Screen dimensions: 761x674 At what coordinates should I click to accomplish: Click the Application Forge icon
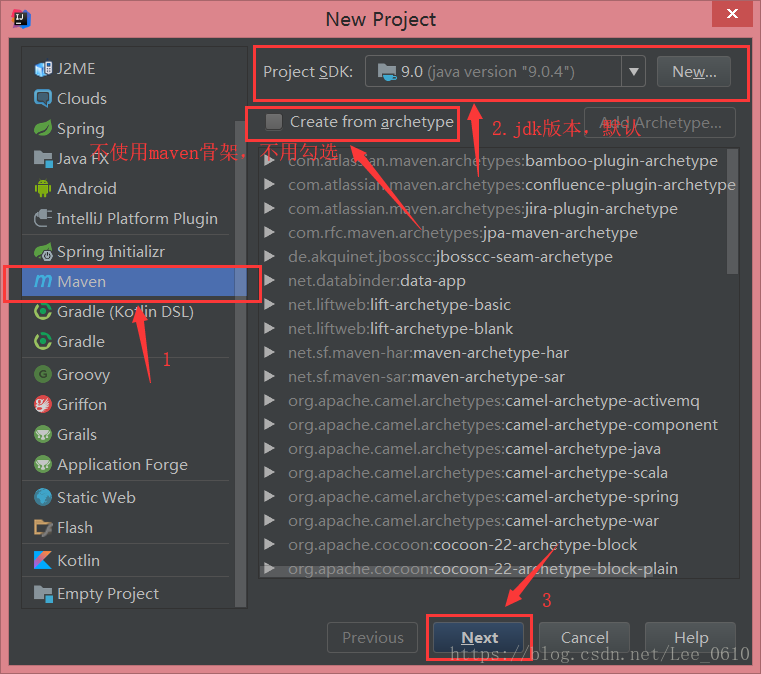point(43,464)
